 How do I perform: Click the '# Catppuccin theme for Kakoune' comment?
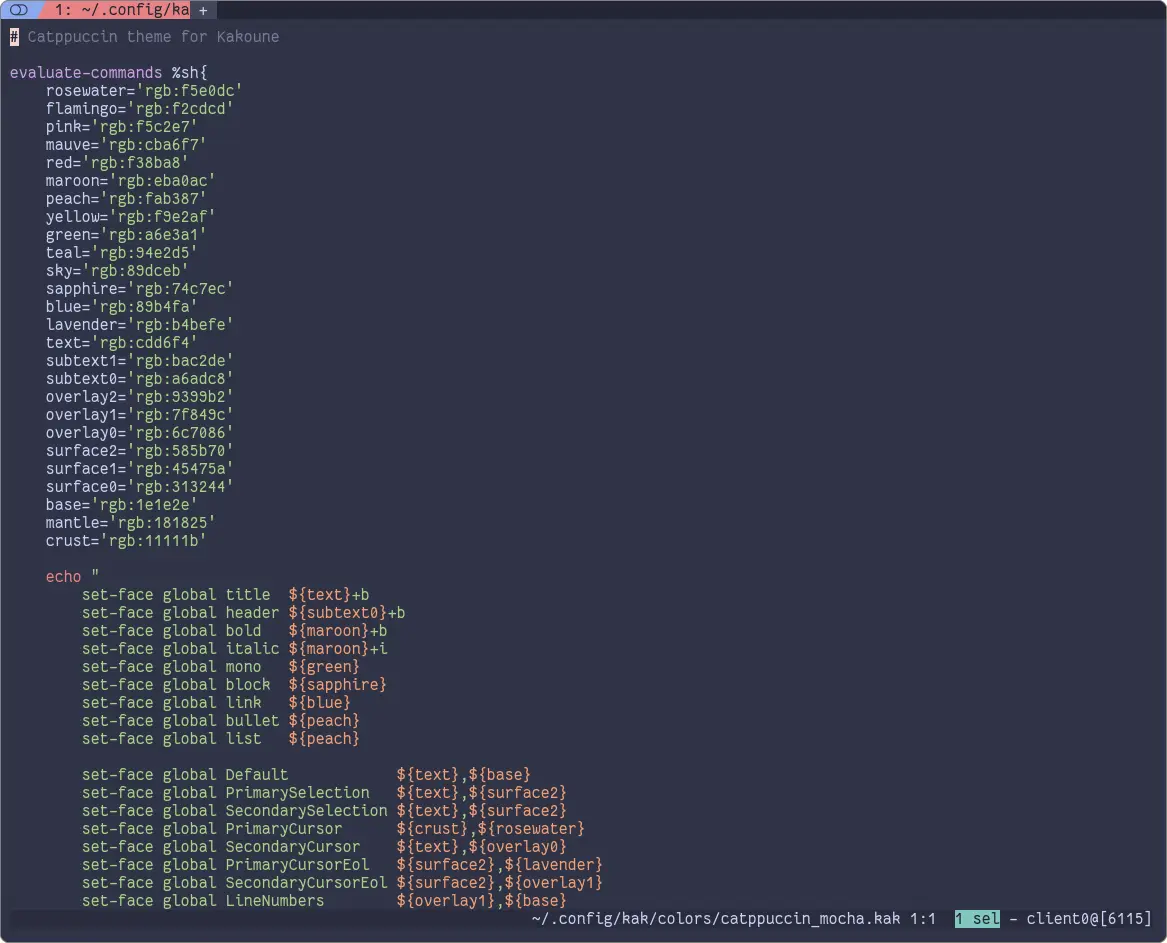(144, 36)
